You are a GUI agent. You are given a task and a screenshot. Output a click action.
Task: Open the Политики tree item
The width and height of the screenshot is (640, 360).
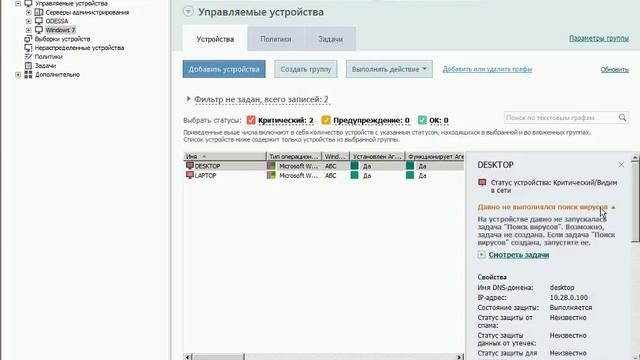click(x=49, y=57)
